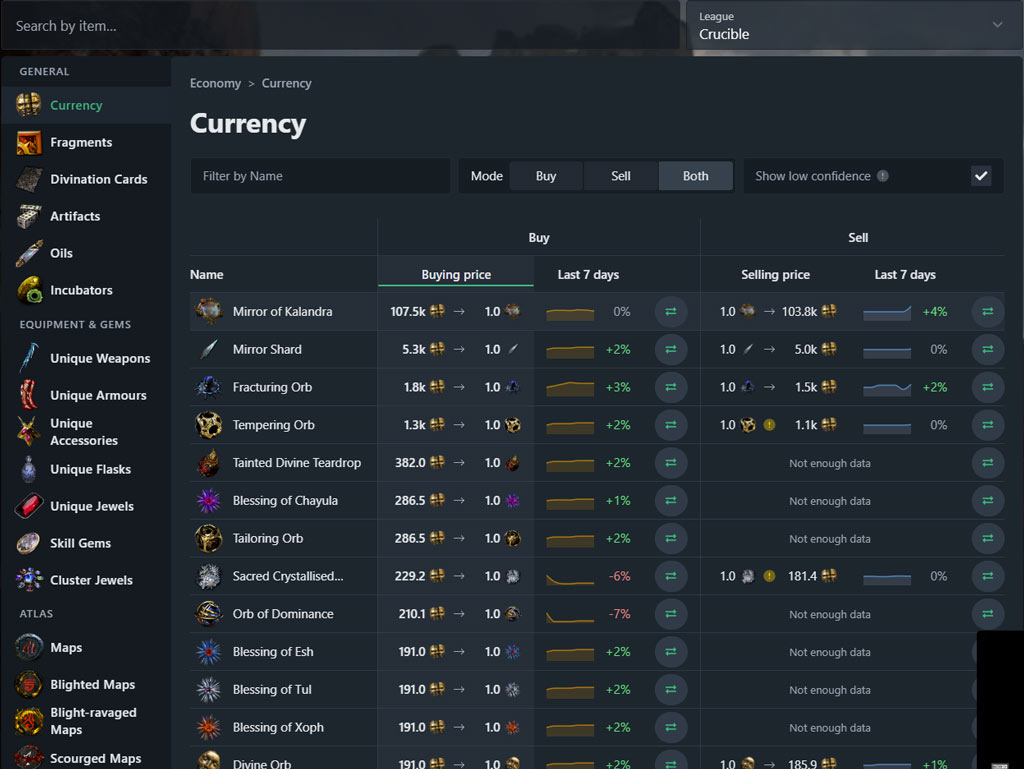The height and width of the screenshot is (769, 1024).
Task: Click the Fracturing Orb item icon
Action: tap(208, 387)
